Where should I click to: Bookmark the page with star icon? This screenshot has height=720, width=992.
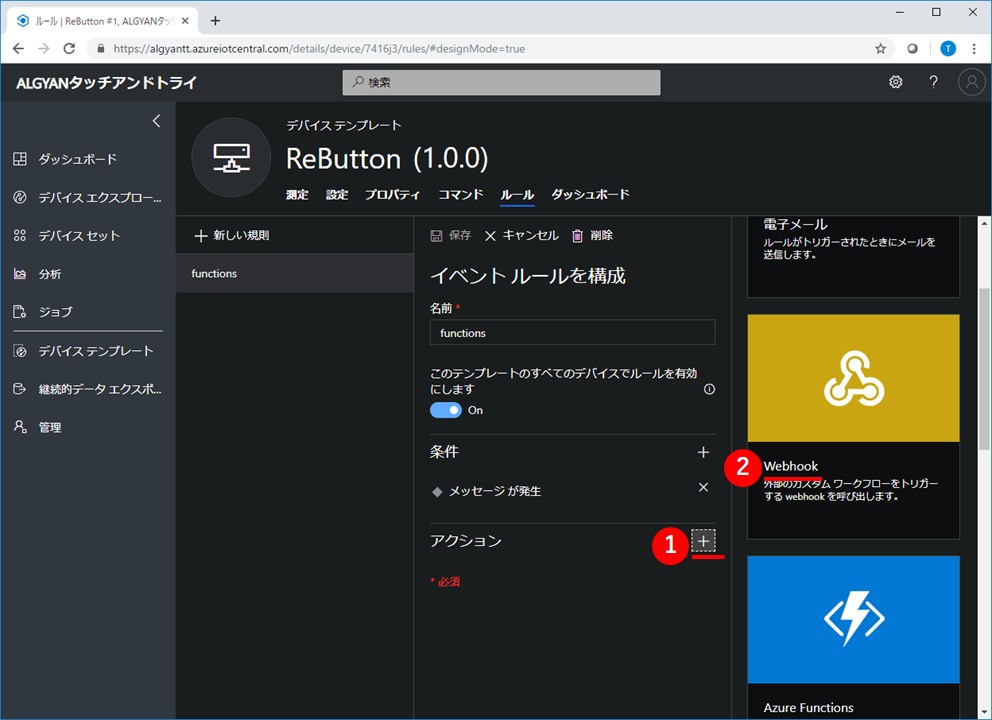[x=880, y=49]
